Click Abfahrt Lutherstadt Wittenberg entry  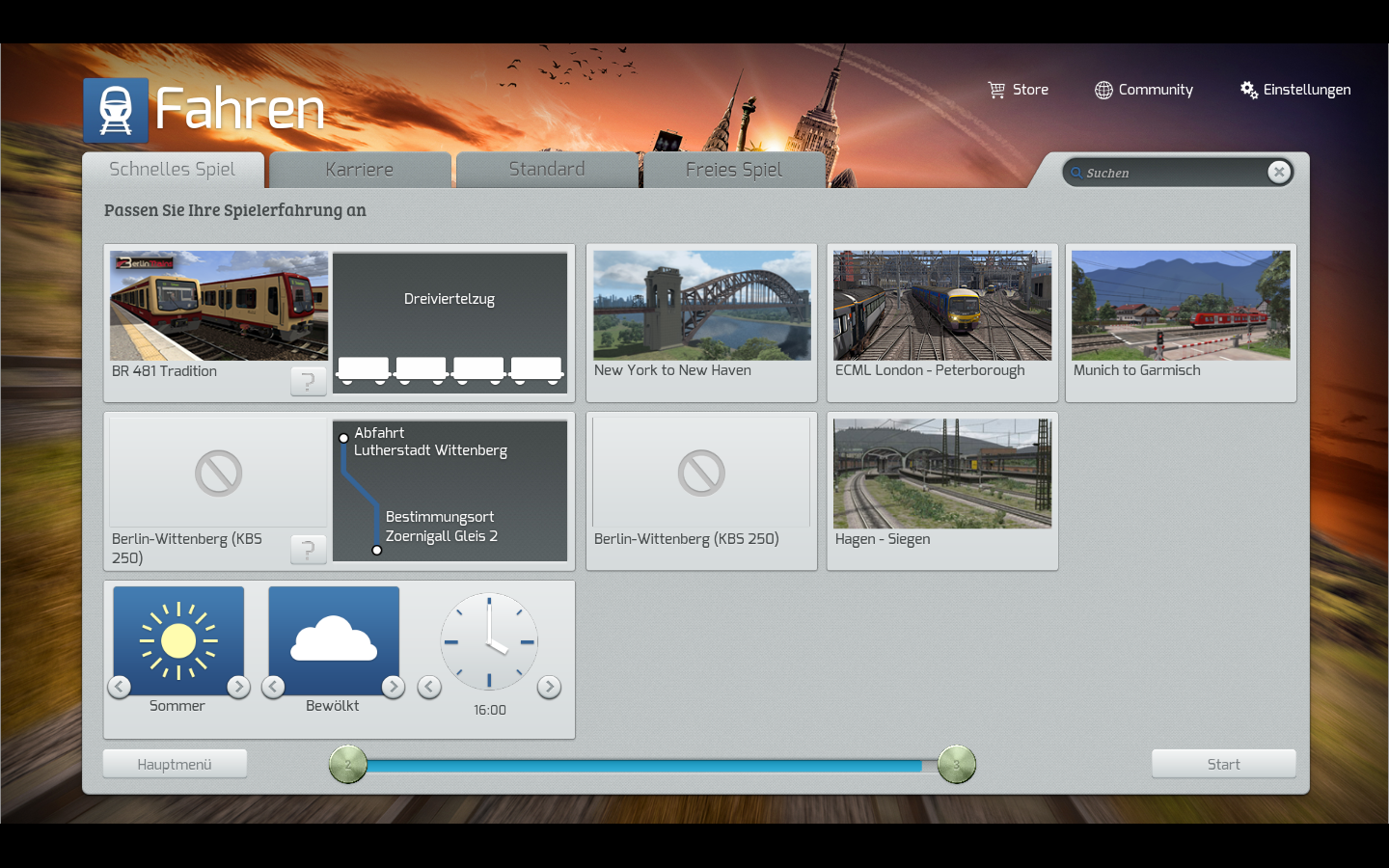430,442
